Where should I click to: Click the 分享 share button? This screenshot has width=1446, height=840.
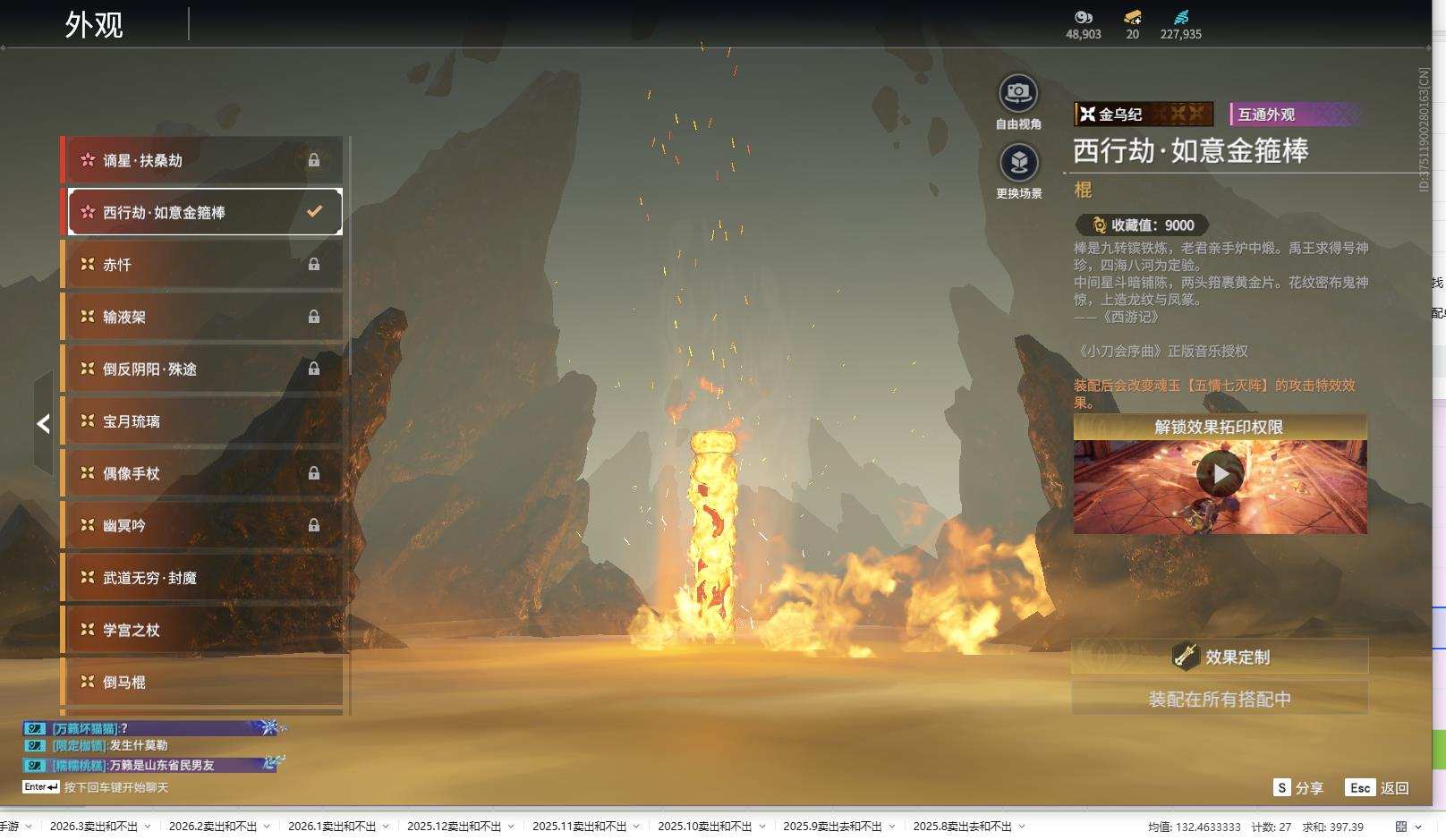(x=1298, y=788)
